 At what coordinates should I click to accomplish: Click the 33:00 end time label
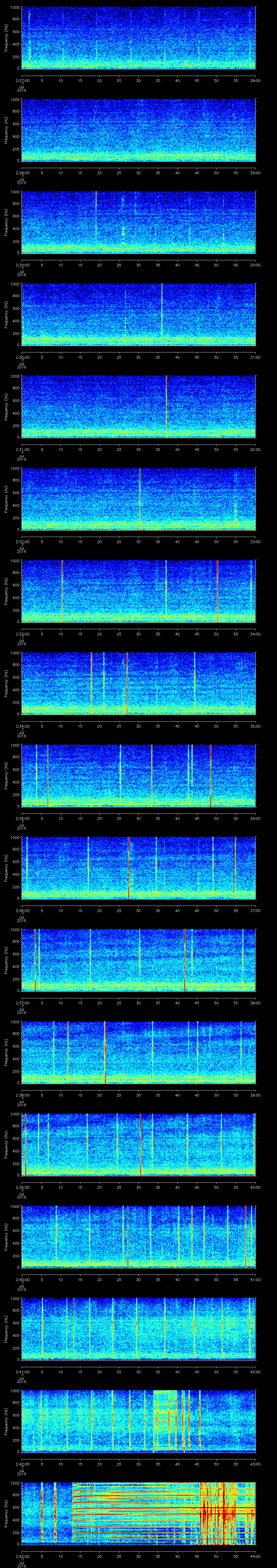click(256, 542)
